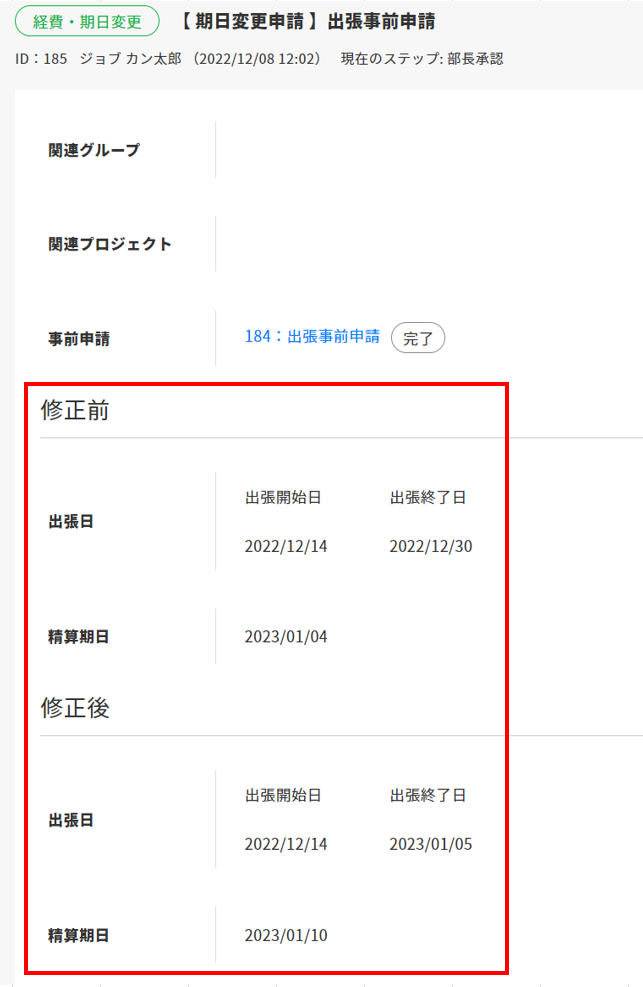Click the submission timestamp 2022/12/08 12:02
This screenshot has height=987, width=643.
[x=260, y=59]
